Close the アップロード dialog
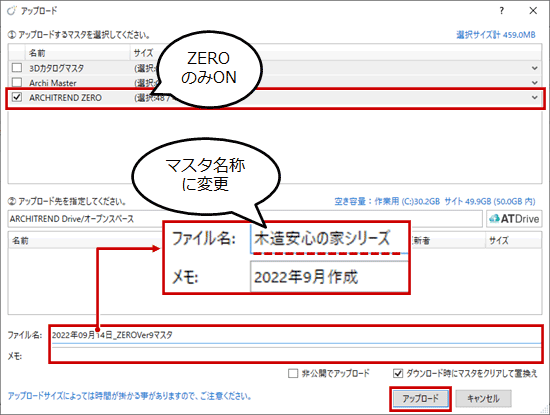 pos(533,11)
